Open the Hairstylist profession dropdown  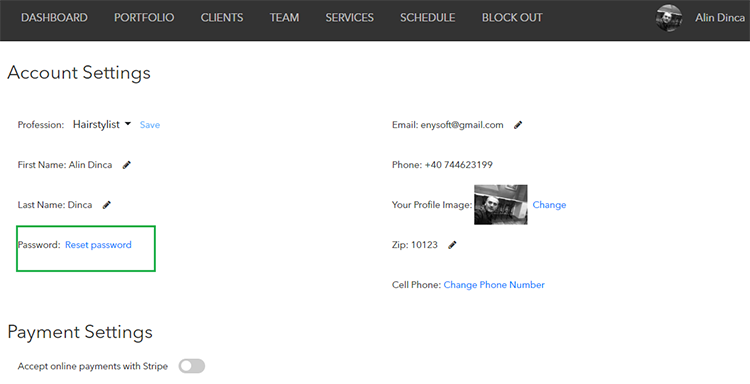click(x=102, y=124)
